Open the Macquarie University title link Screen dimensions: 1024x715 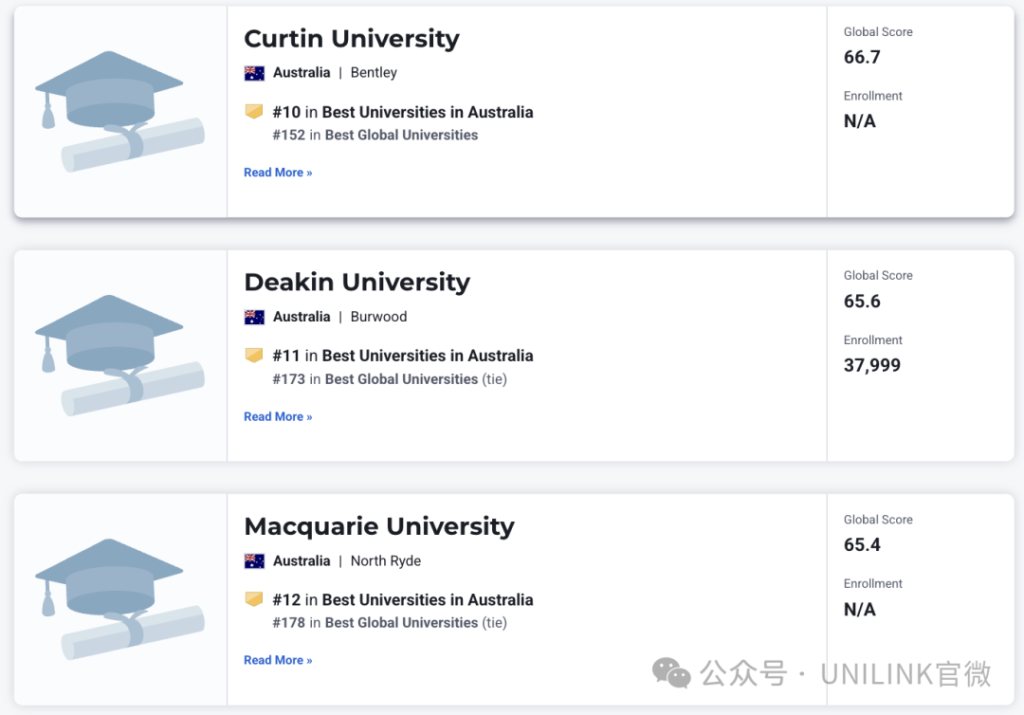coord(379,526)
